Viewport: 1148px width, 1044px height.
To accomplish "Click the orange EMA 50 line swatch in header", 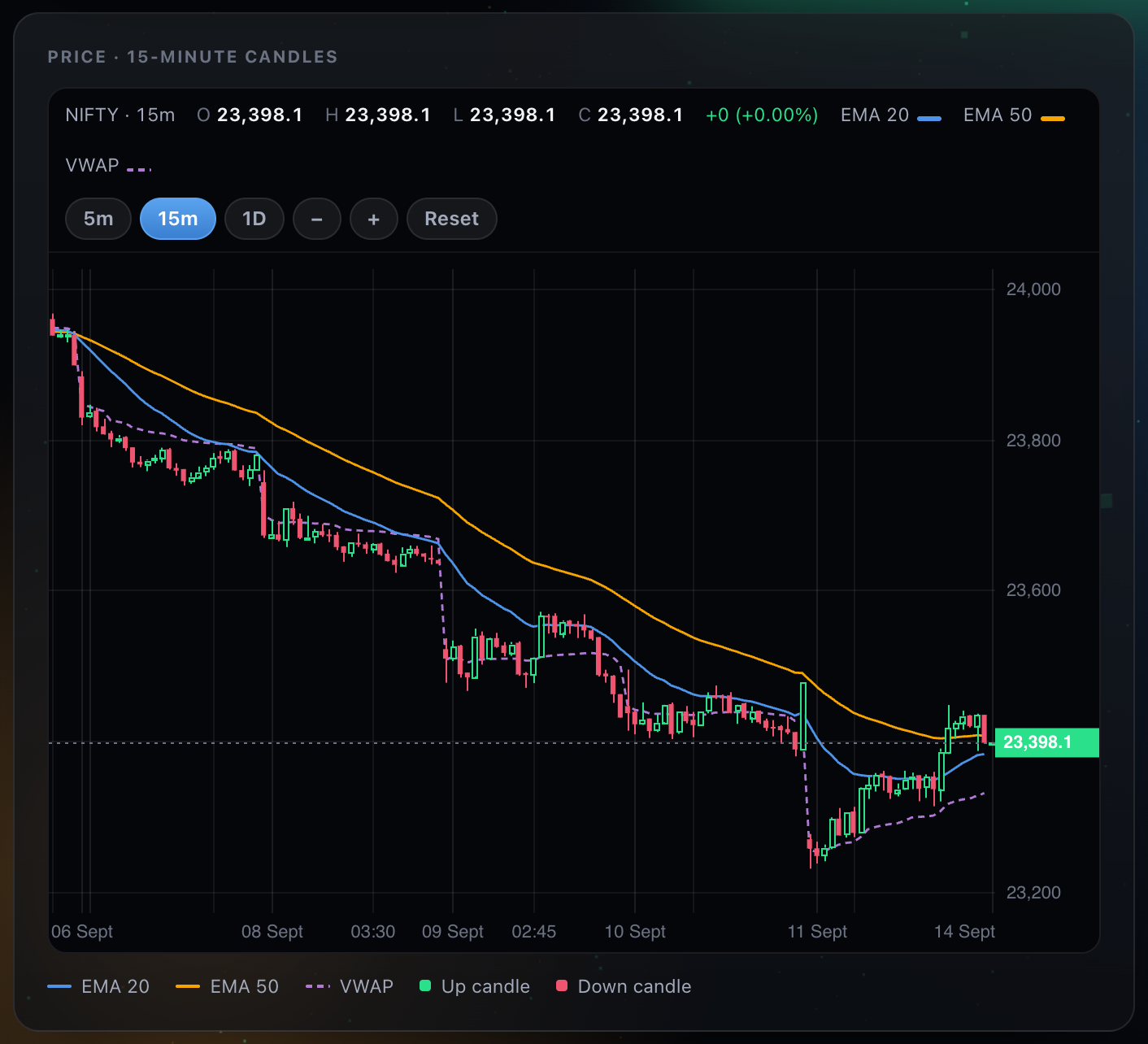I will click(x=1053, y=119).
